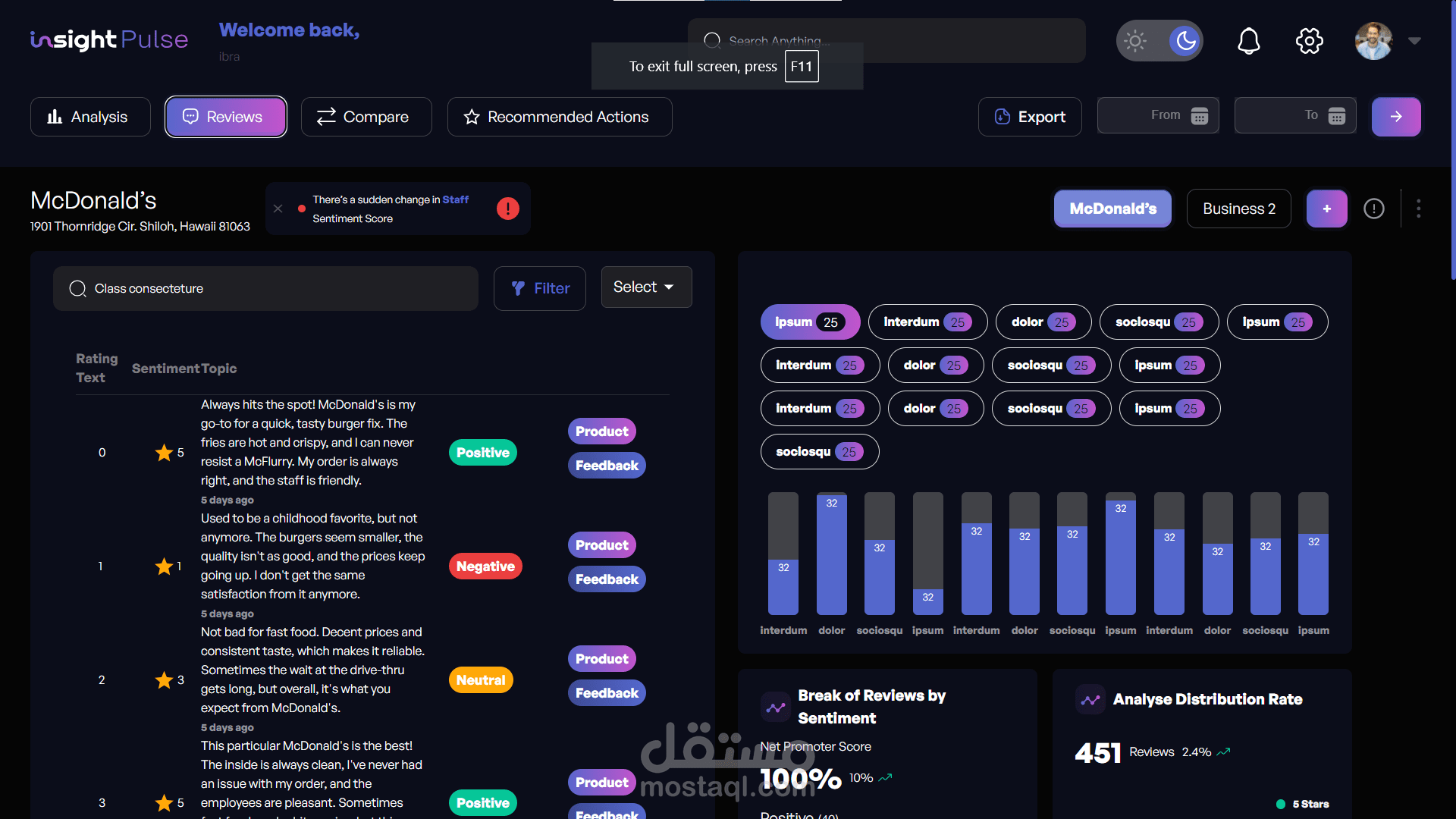Open the notifications bell
The height and width of the screenshot is (819, 1456).
[x=1248, y=41]
